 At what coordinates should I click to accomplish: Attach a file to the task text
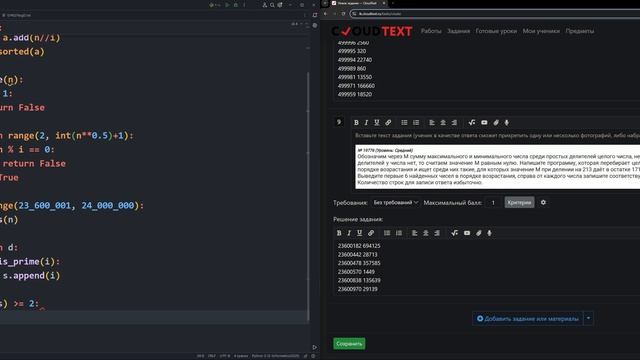tap(496, 122)
